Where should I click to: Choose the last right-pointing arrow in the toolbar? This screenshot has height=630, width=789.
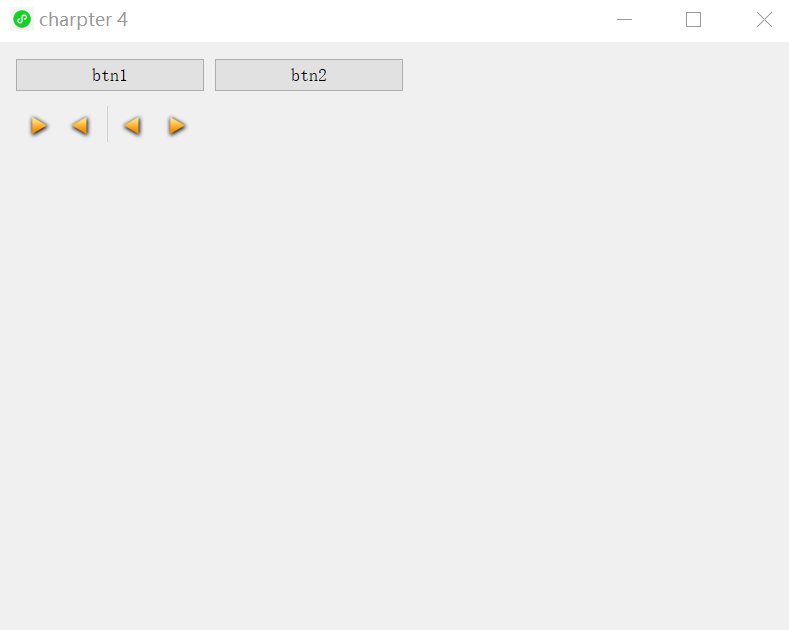pyautogui.click(x=177, y=126)
